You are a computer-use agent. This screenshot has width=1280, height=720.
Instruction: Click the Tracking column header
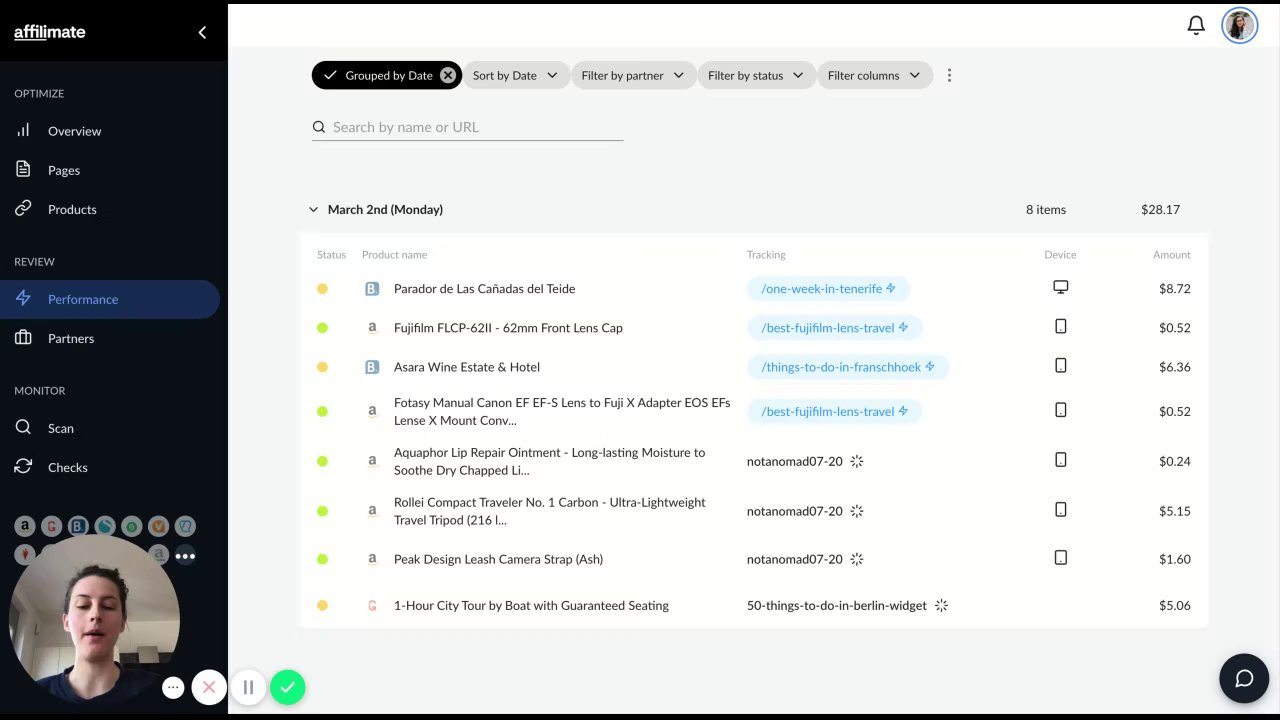point(766,255)
